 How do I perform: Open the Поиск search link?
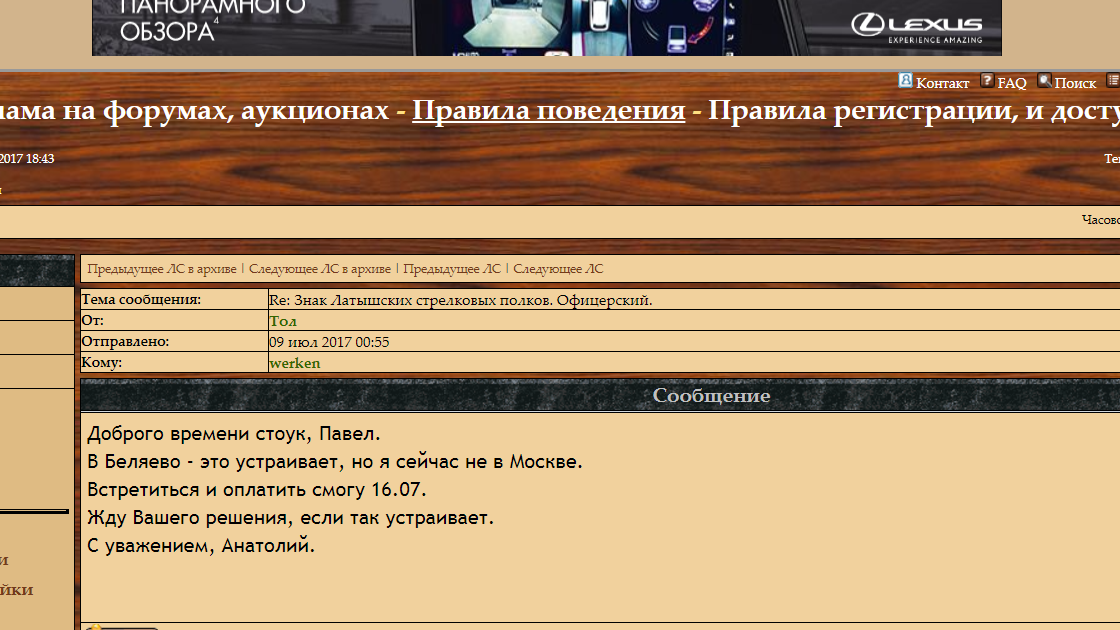coord(1075,83)
